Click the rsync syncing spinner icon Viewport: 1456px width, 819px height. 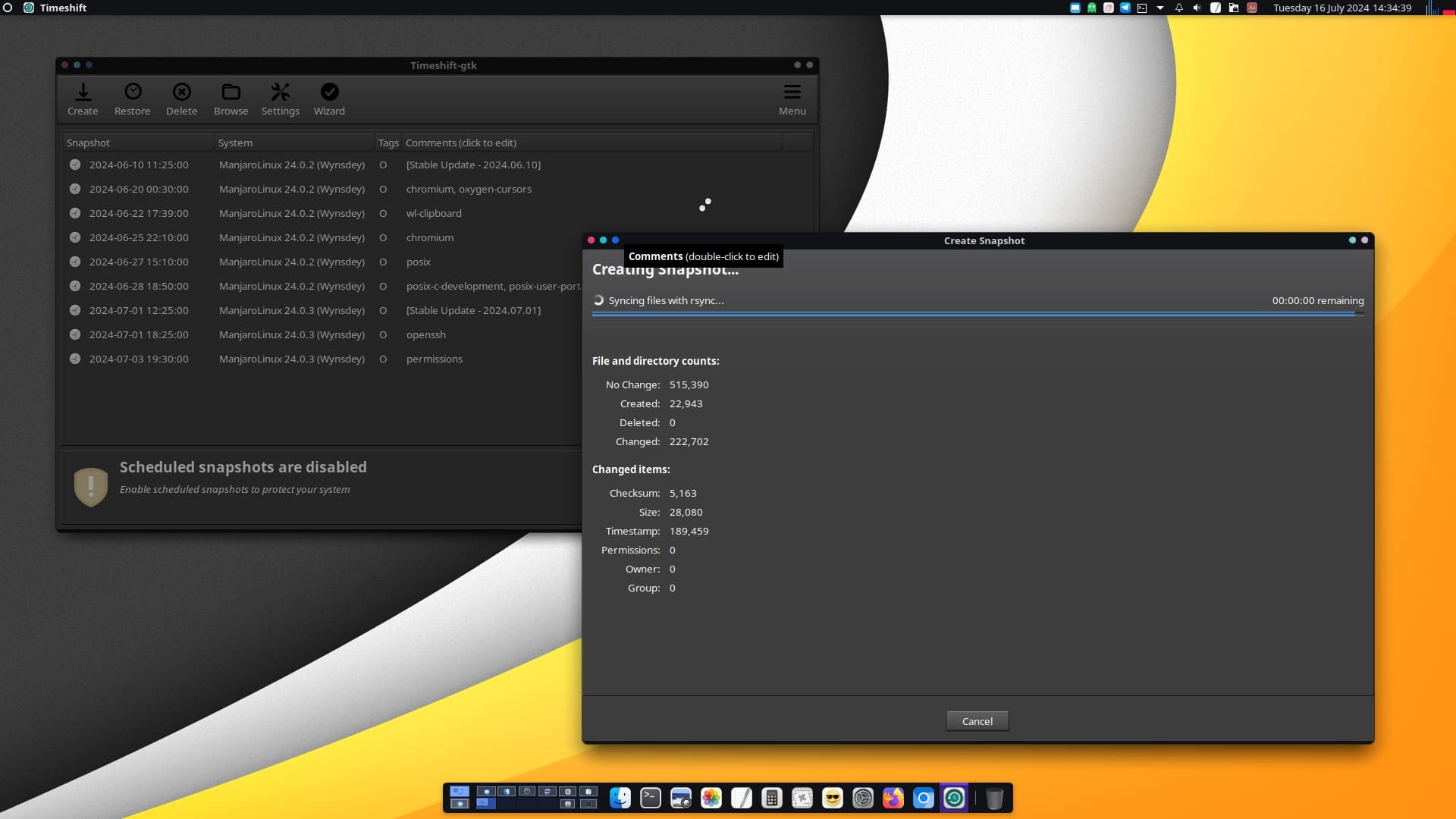599,300
